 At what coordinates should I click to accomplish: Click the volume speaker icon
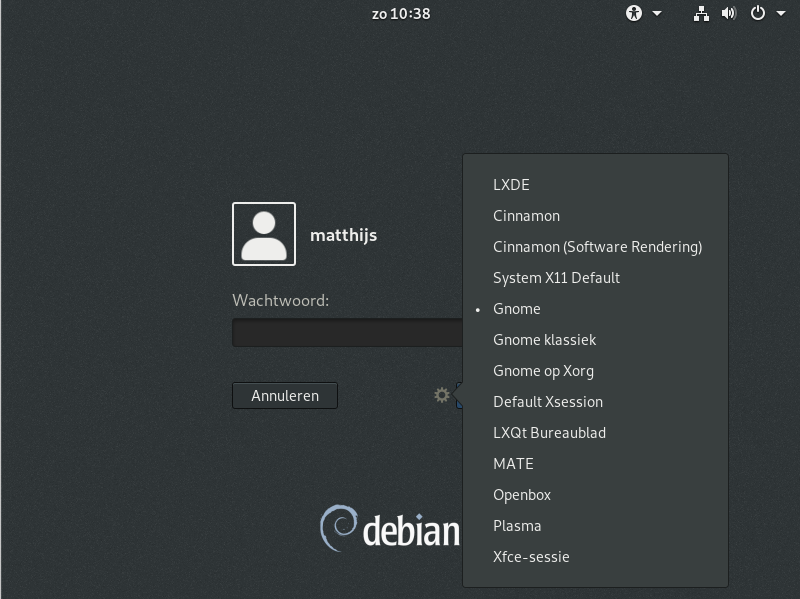pyautogui.click(x=728, y=13)
